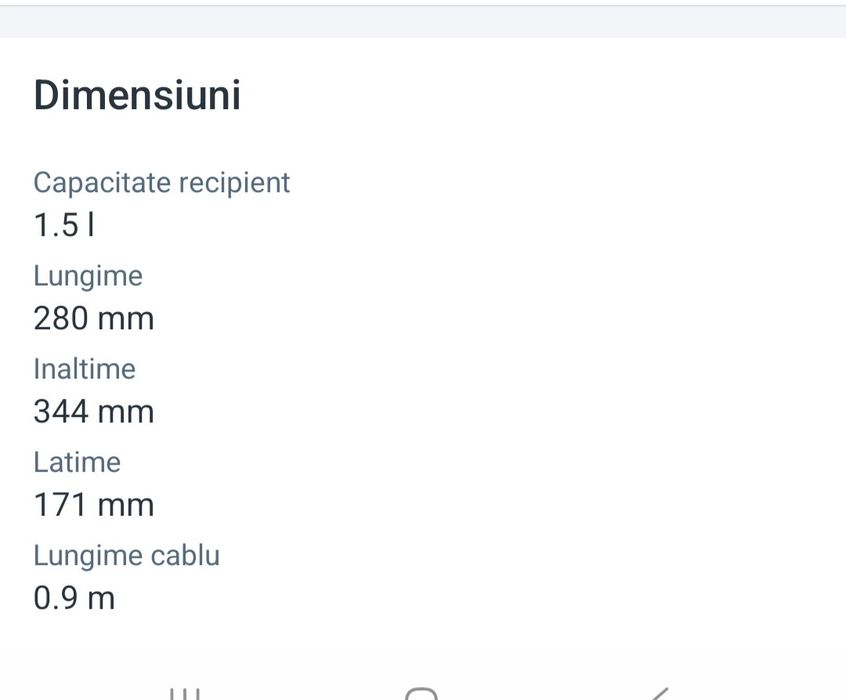
Task: Click the Latime label
Action: 77,463
